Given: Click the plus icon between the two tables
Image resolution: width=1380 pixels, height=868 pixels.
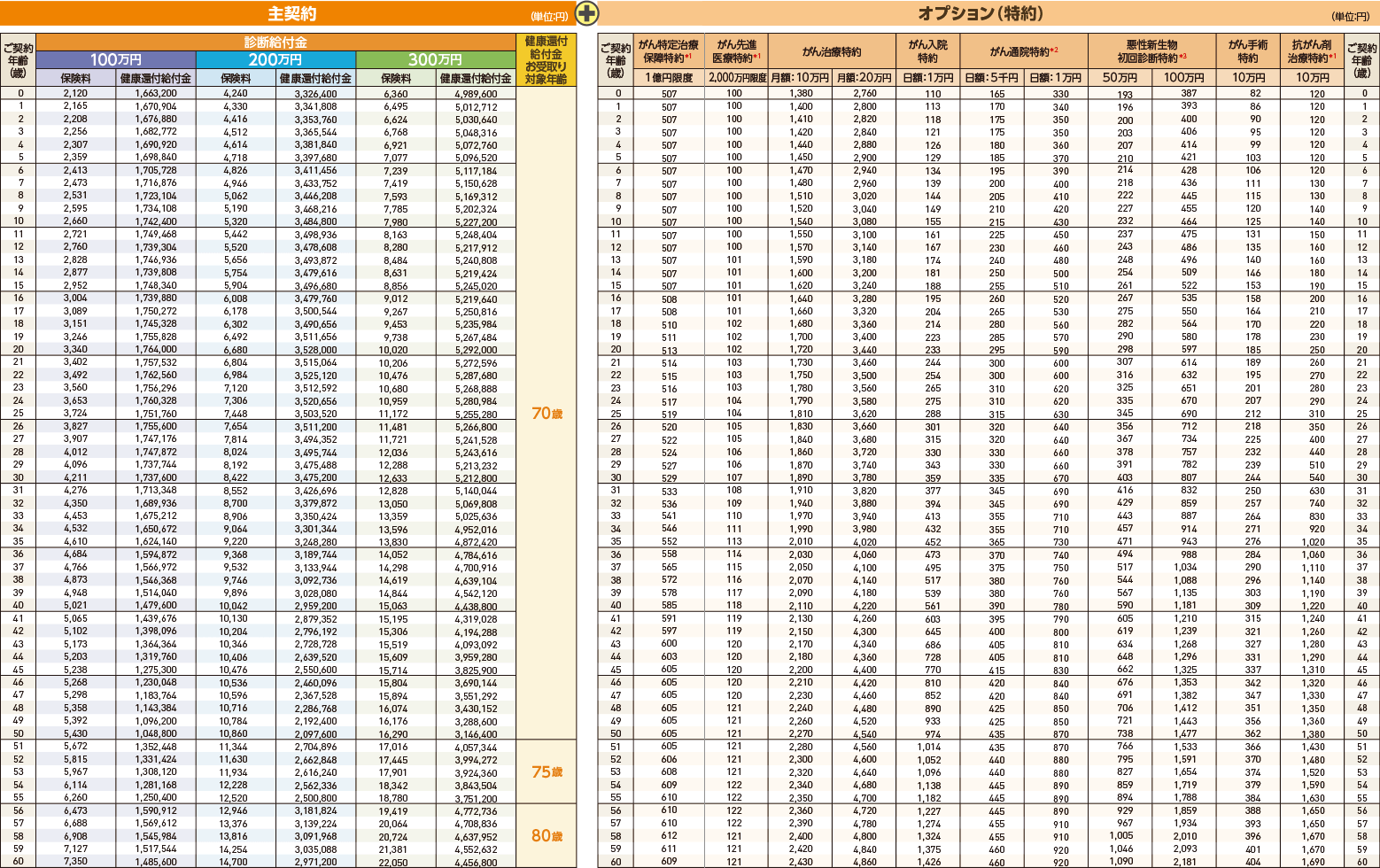Looking at the screenshot, I should 586,14.
